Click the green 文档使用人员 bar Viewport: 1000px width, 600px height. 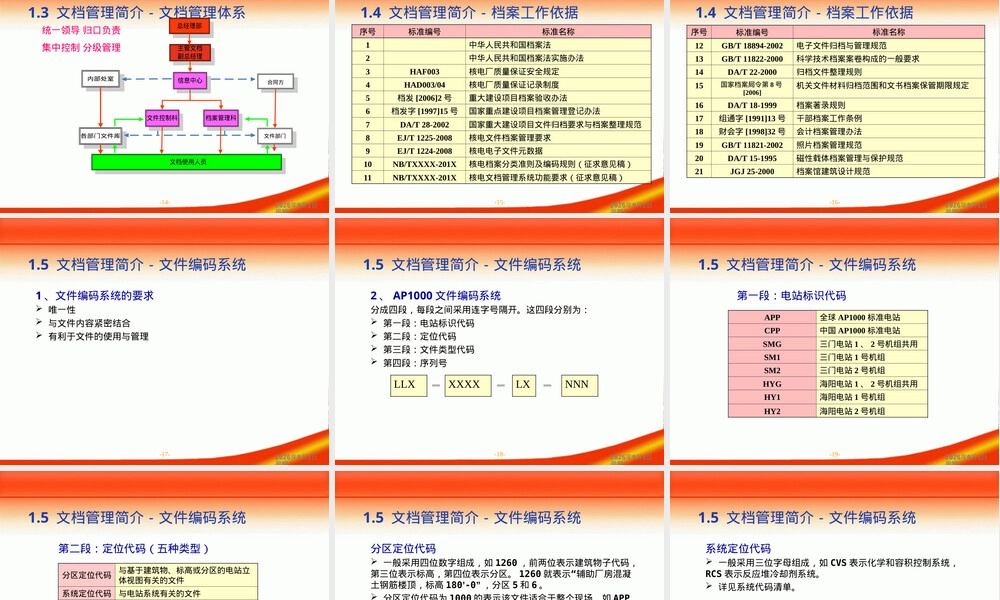pos(187,162)
